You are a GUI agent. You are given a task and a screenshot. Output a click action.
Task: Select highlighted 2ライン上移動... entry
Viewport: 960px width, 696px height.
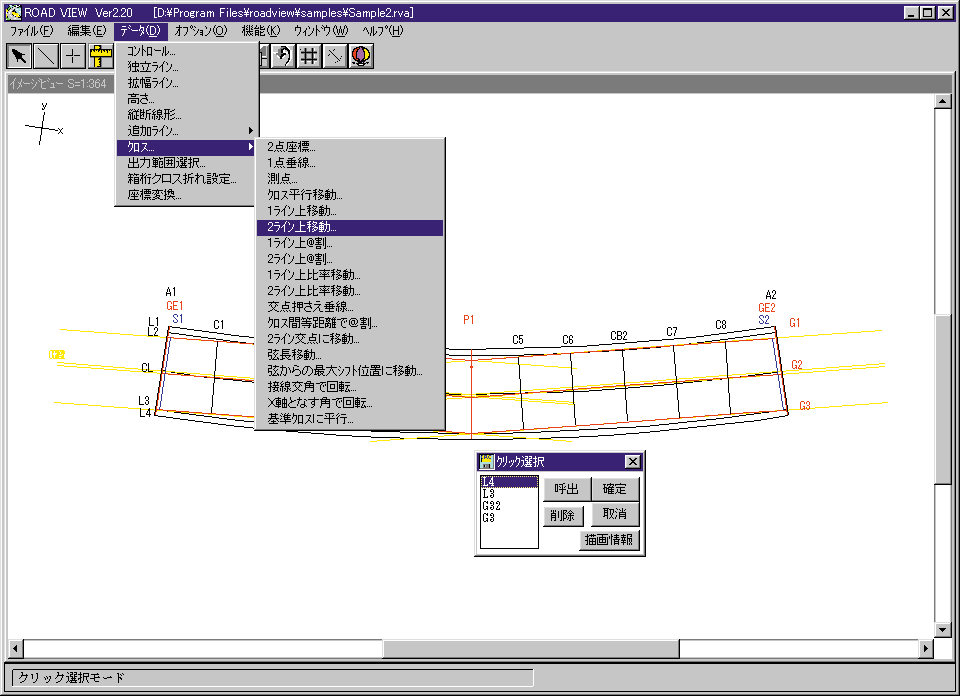pos(350,227)
